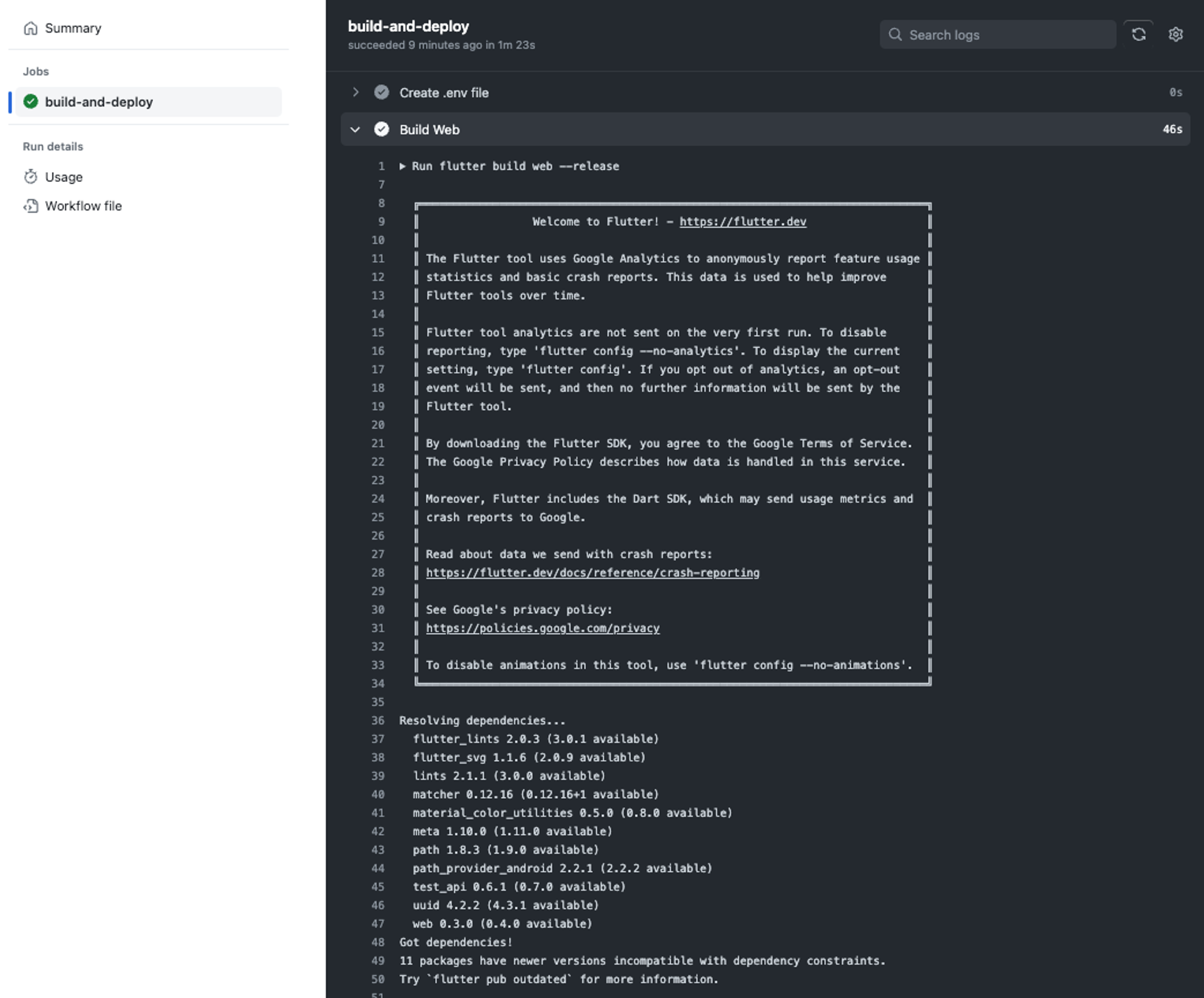Open the Summary page
Image resolution: width=1204 pixels, height=998 pixels.
tap(73, 28)
